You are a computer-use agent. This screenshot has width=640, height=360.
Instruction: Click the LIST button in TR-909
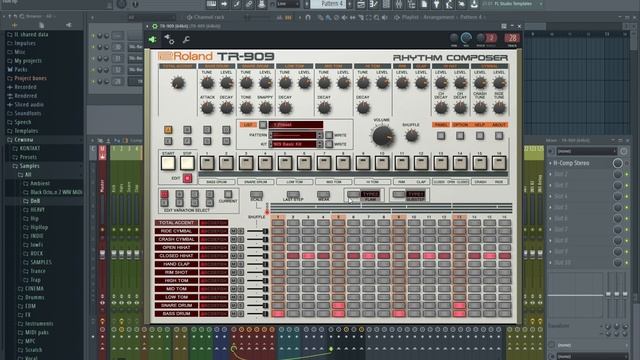[248, 124]
